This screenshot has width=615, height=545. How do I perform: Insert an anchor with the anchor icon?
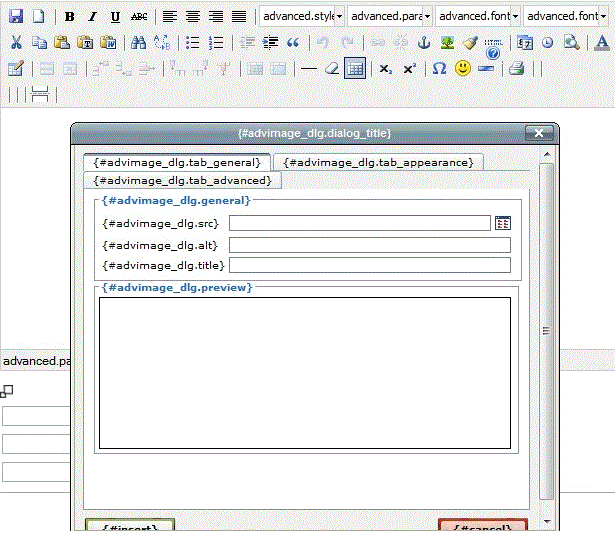423,43
